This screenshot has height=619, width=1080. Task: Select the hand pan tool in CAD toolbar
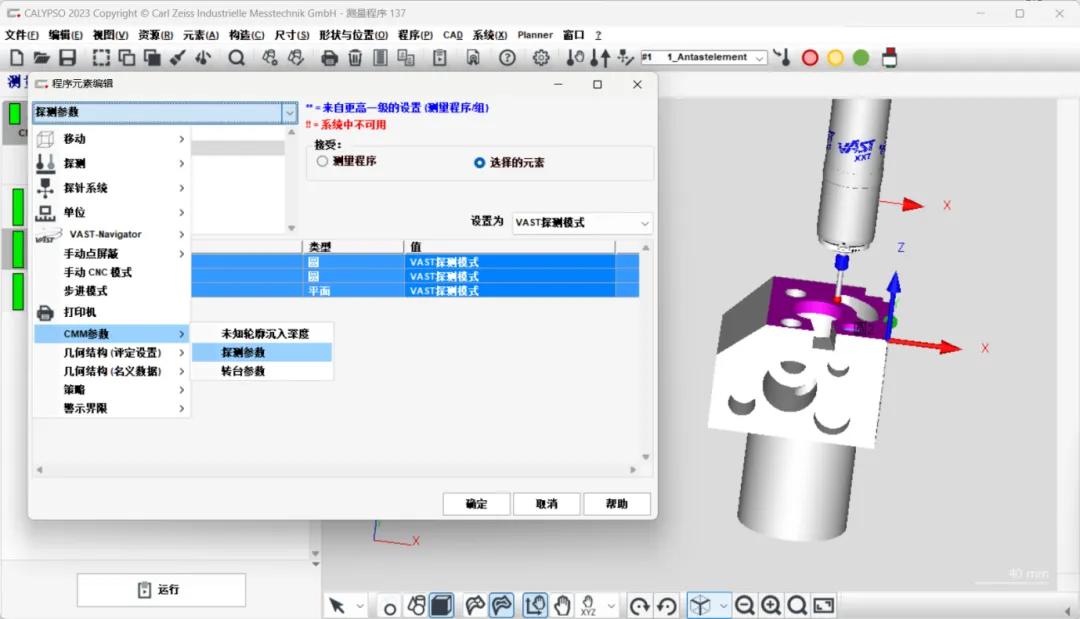pos(563,606)
